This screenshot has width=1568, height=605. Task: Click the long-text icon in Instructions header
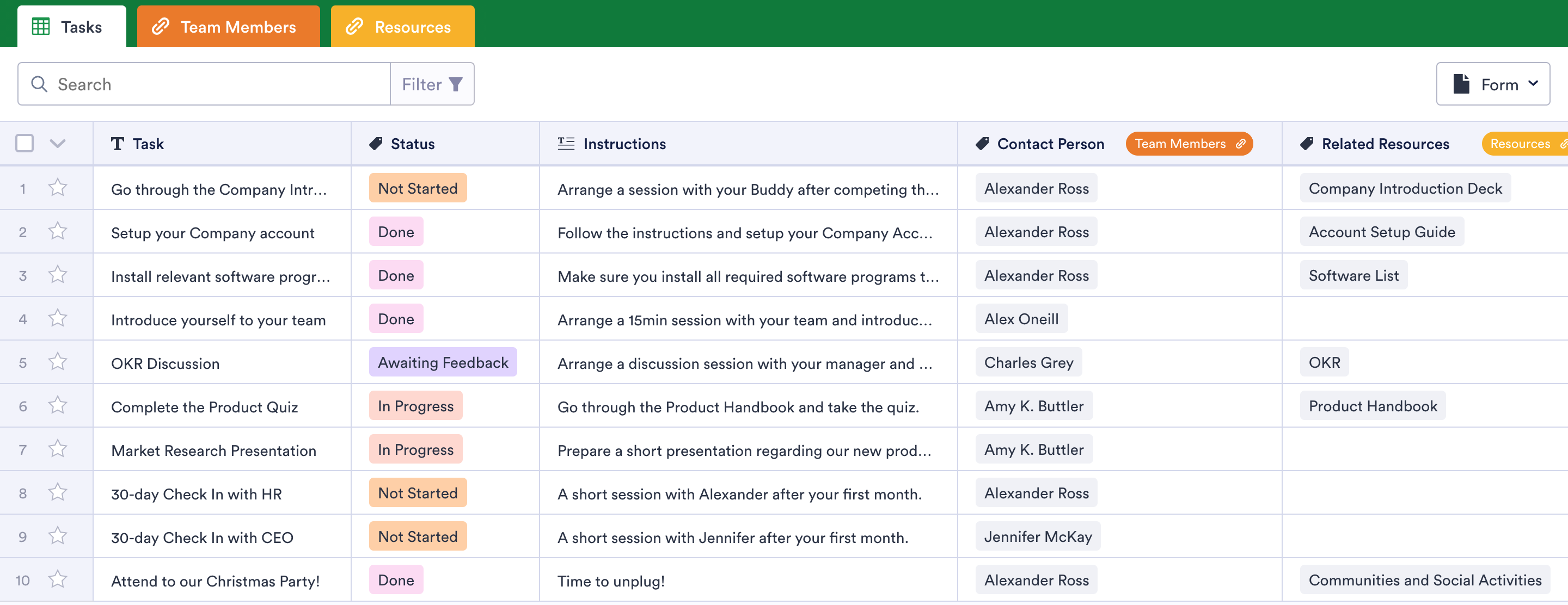point(566,144)
